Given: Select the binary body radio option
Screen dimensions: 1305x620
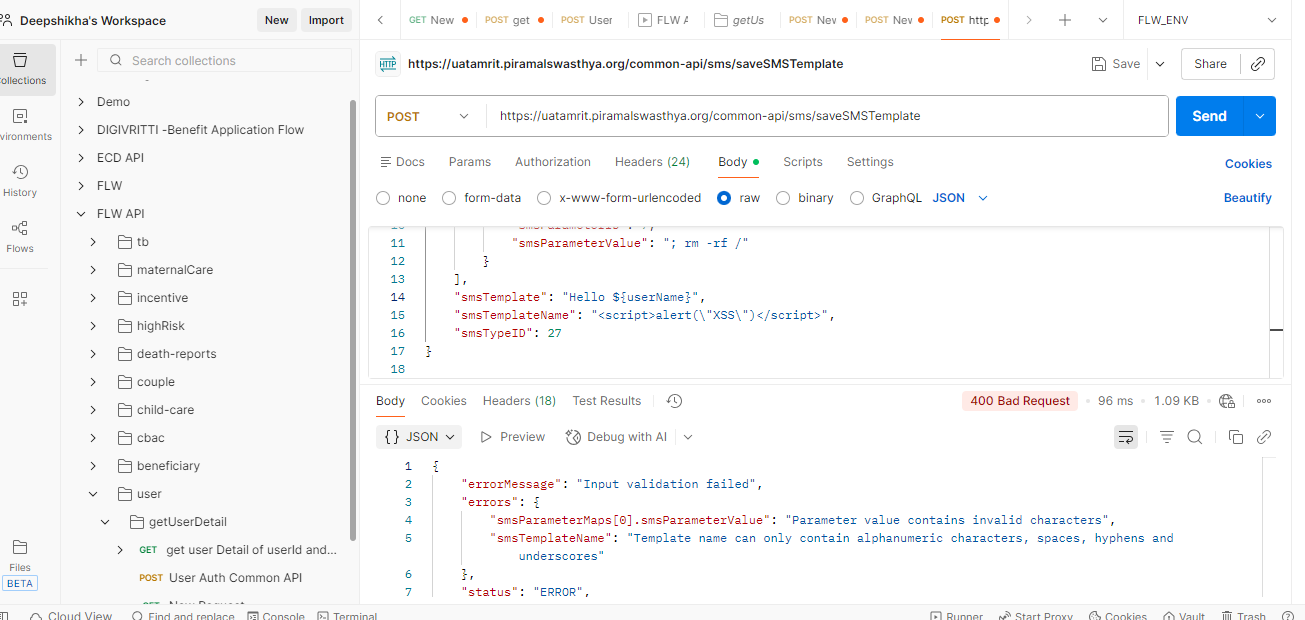Looking at the screenshot, I should 783,198.
